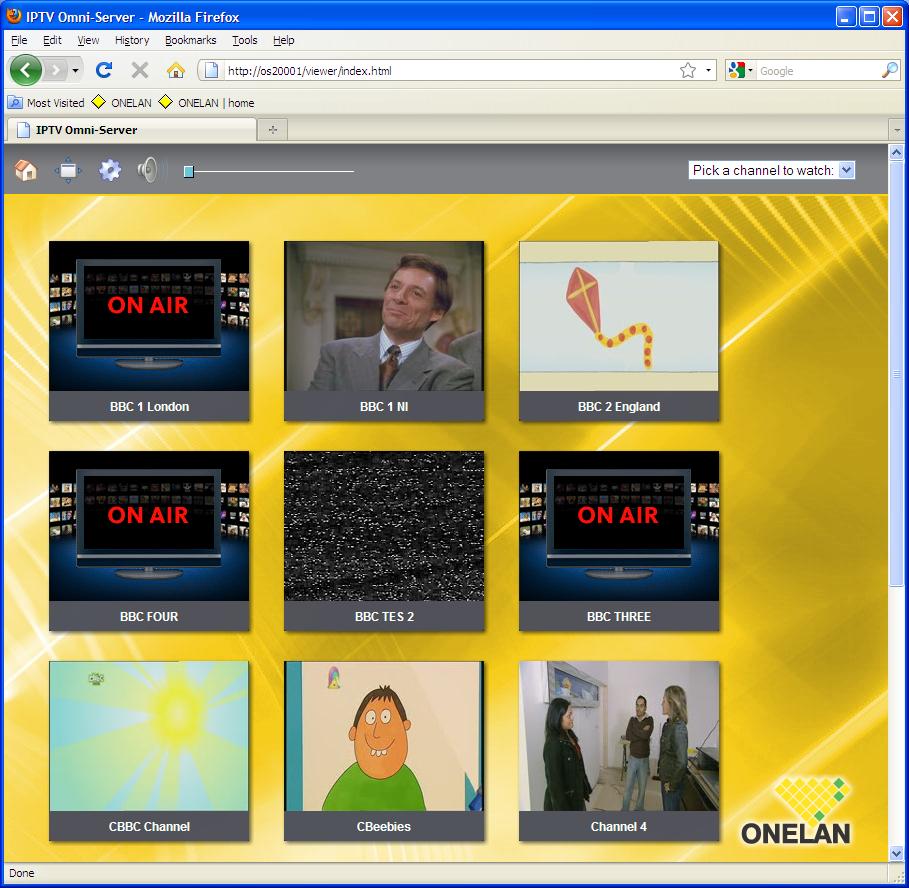This screenshot has height=888, width=909.
Task: Click the stop loading X icon
Action: pyautogui.click(x=140, y=71)
